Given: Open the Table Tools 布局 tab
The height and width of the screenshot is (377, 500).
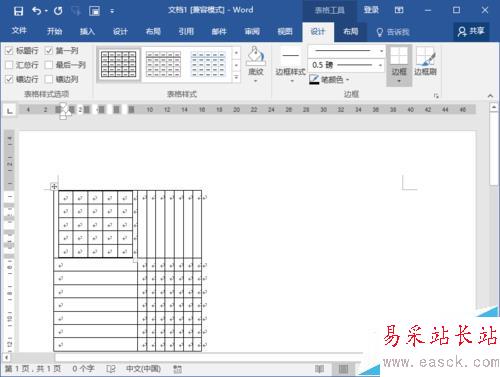Looking at the screenshot, I should (x=351, y=31).
